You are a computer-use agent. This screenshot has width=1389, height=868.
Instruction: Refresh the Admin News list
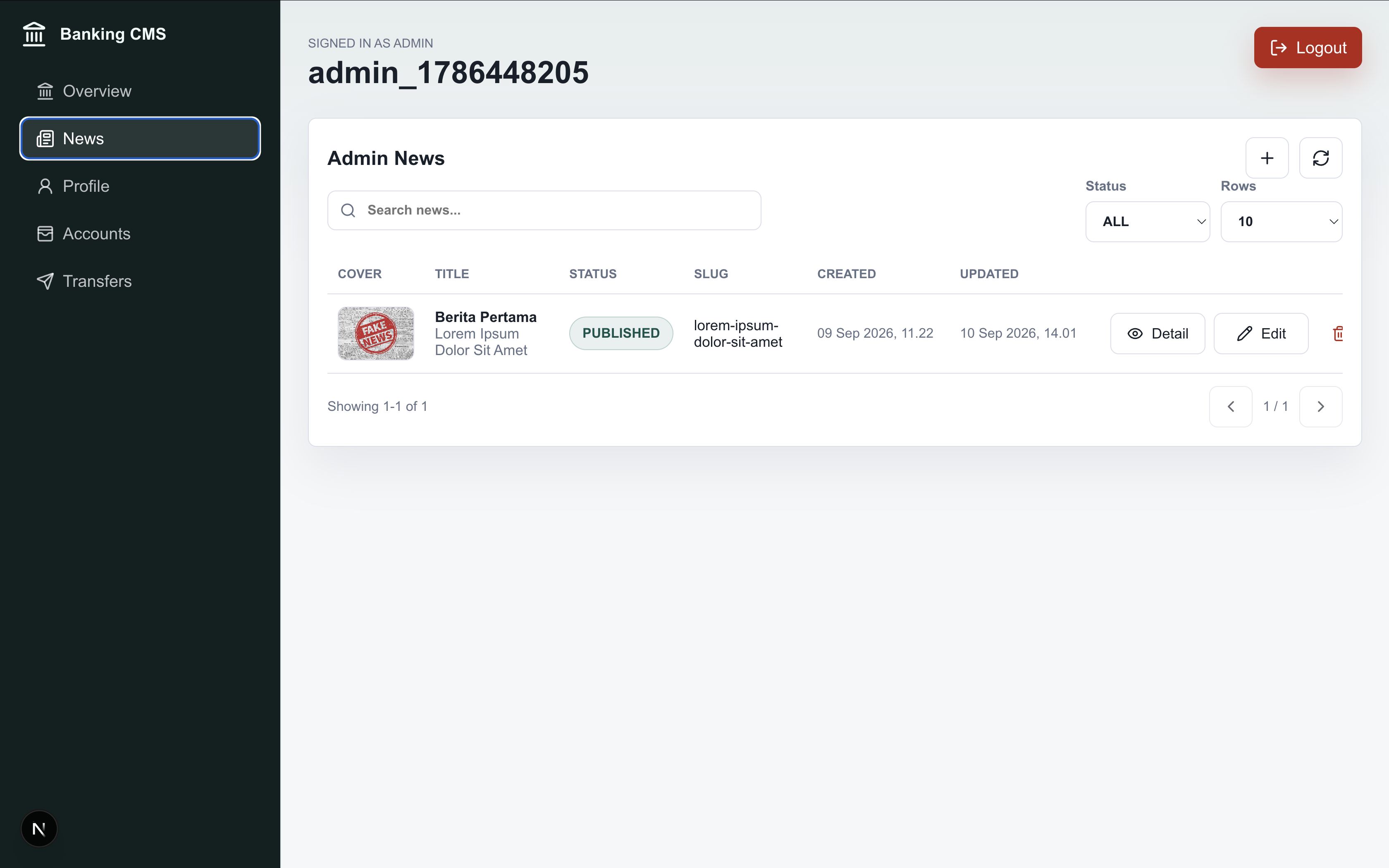1321,158
